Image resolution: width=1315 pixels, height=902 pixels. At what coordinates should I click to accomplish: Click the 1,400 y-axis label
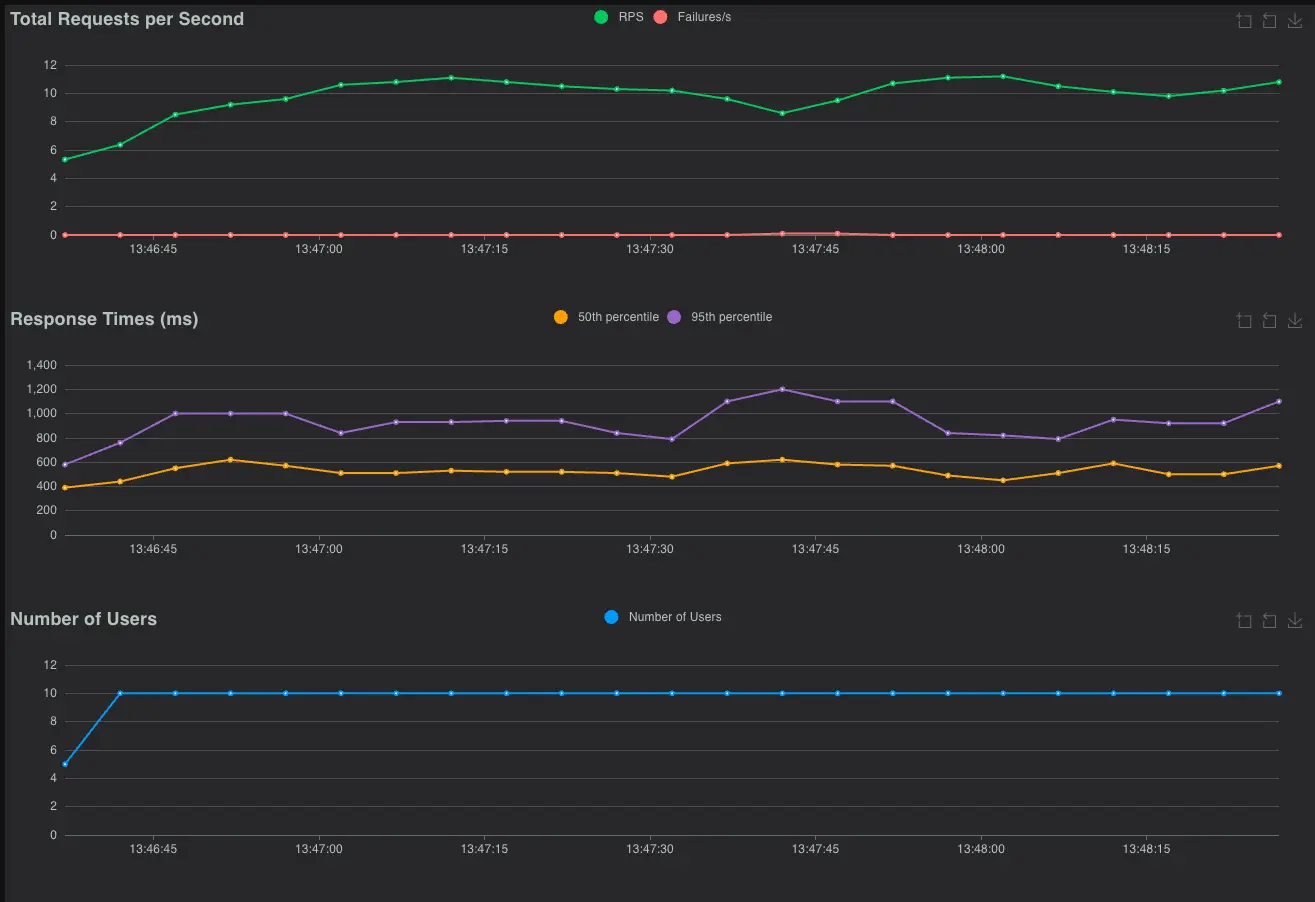[42, 365]
